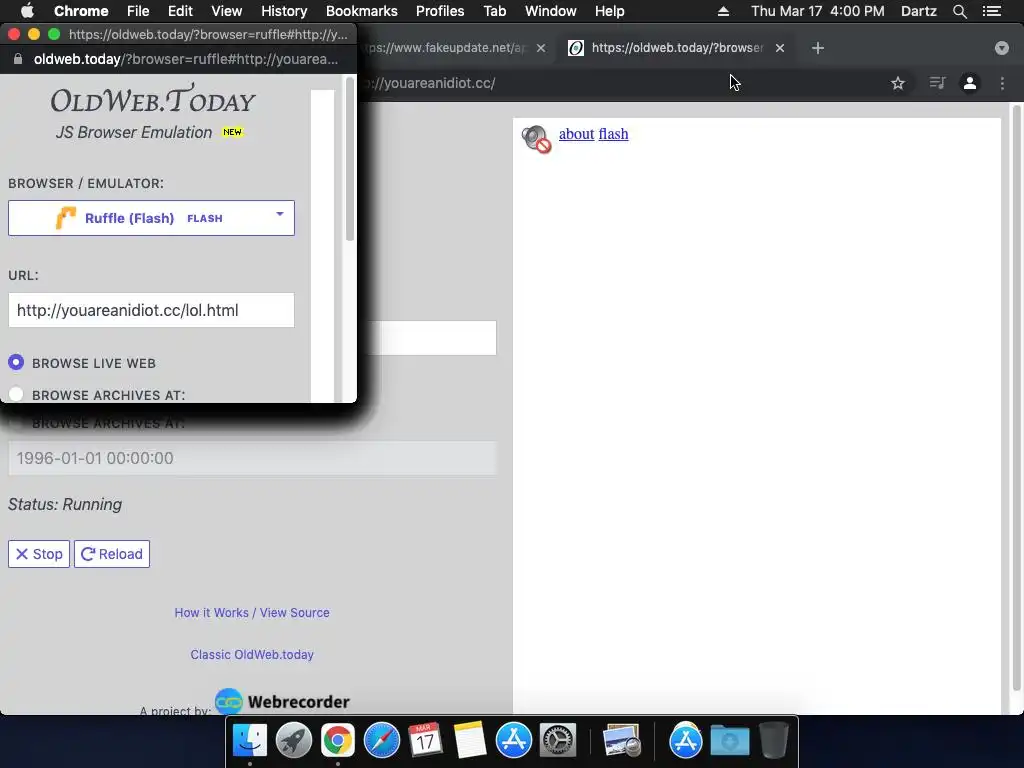
Task: Click the Stop button
Action: (x=39, y=554)
